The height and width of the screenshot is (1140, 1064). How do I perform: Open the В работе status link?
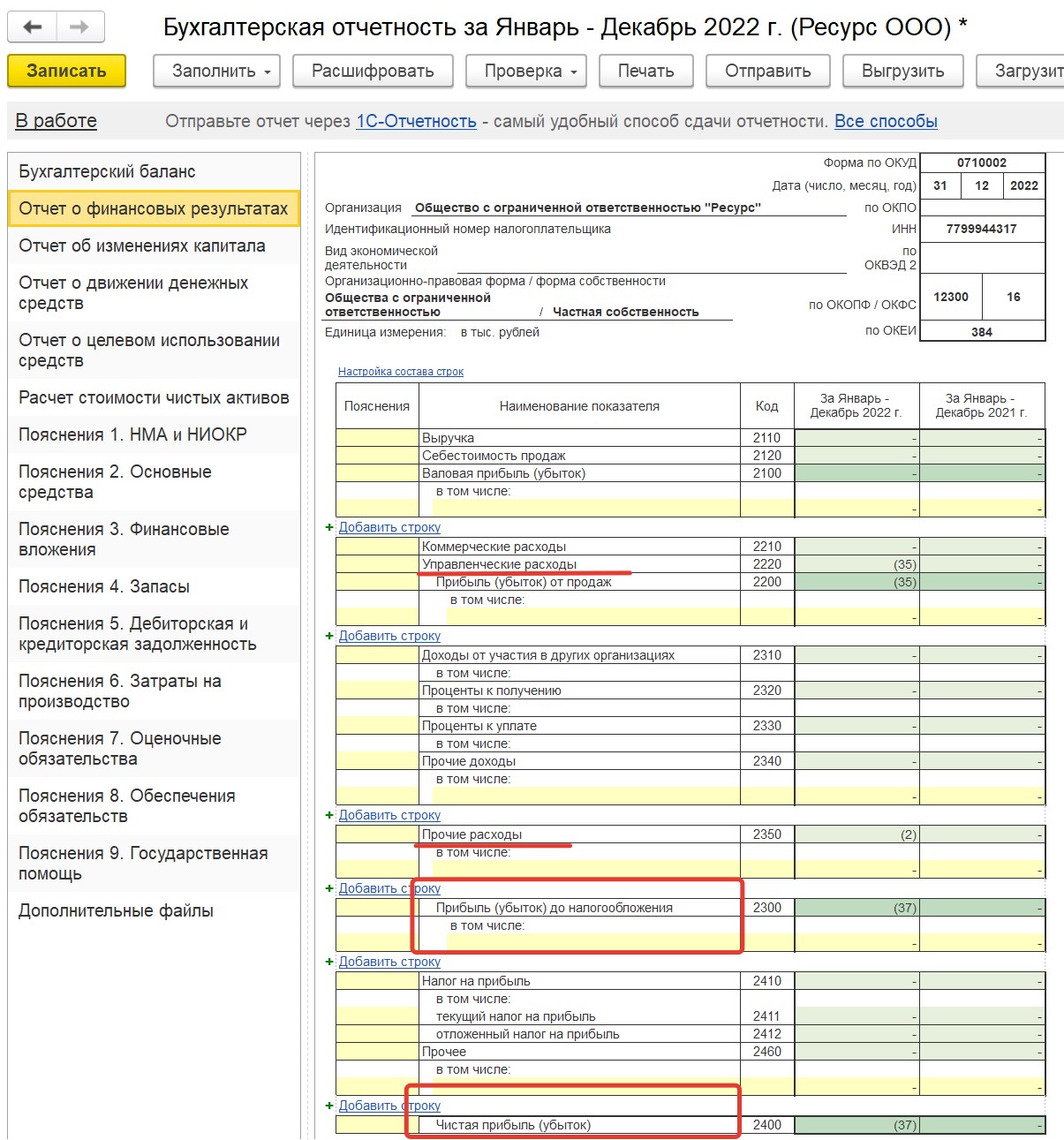coord(57,121)
